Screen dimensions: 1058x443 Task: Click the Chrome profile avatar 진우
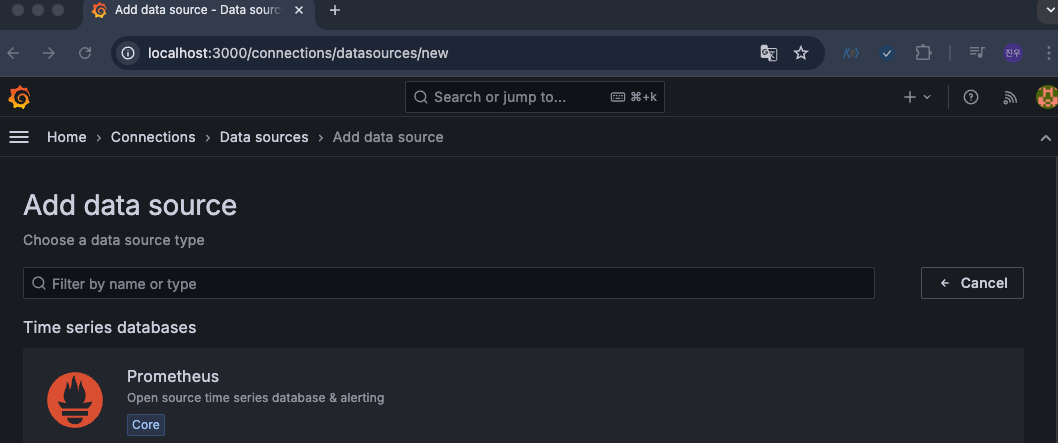[1012, 53]
